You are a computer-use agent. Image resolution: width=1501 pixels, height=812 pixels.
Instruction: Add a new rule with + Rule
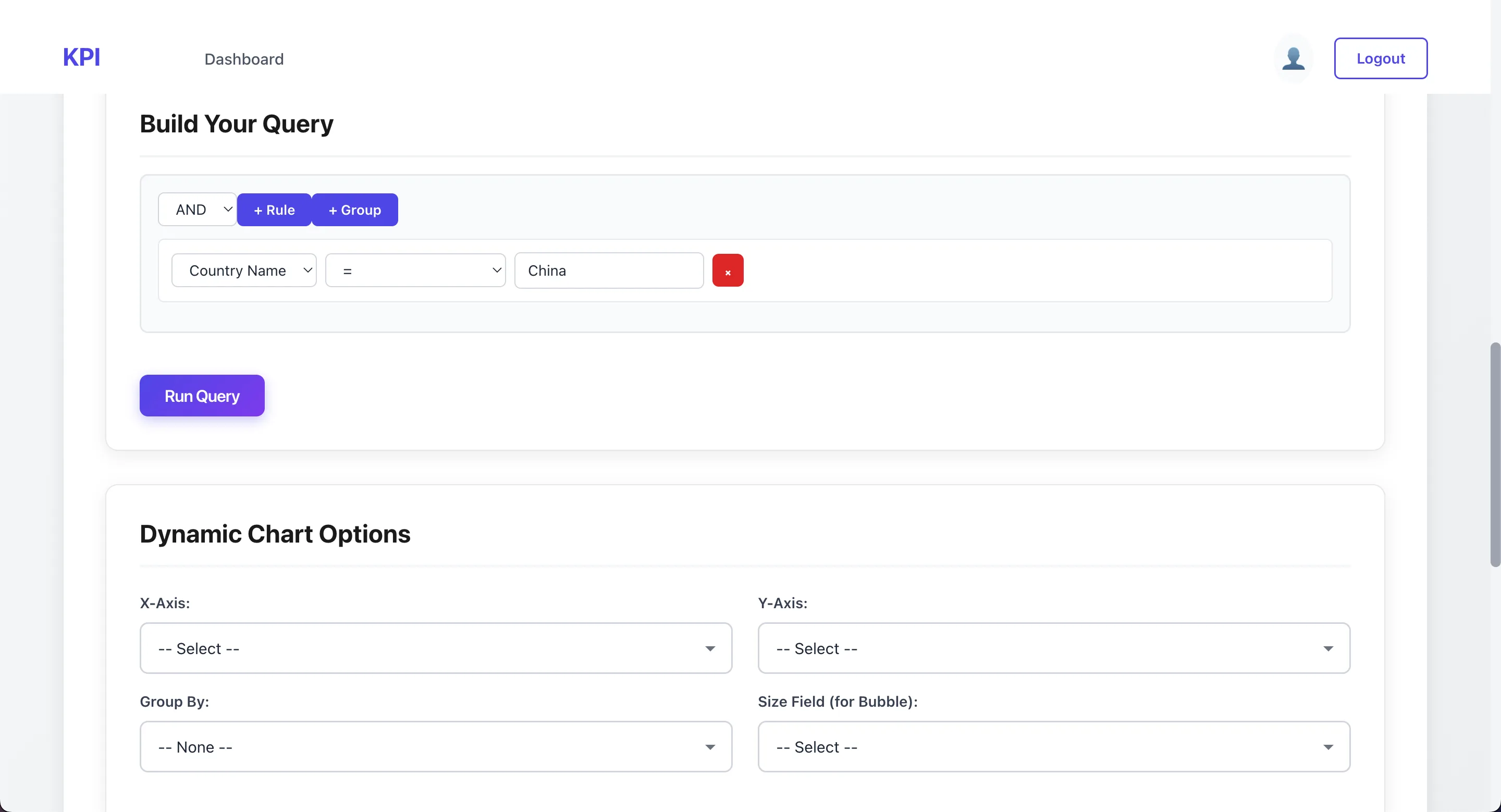pyautogui.click(x=274, y=210)
